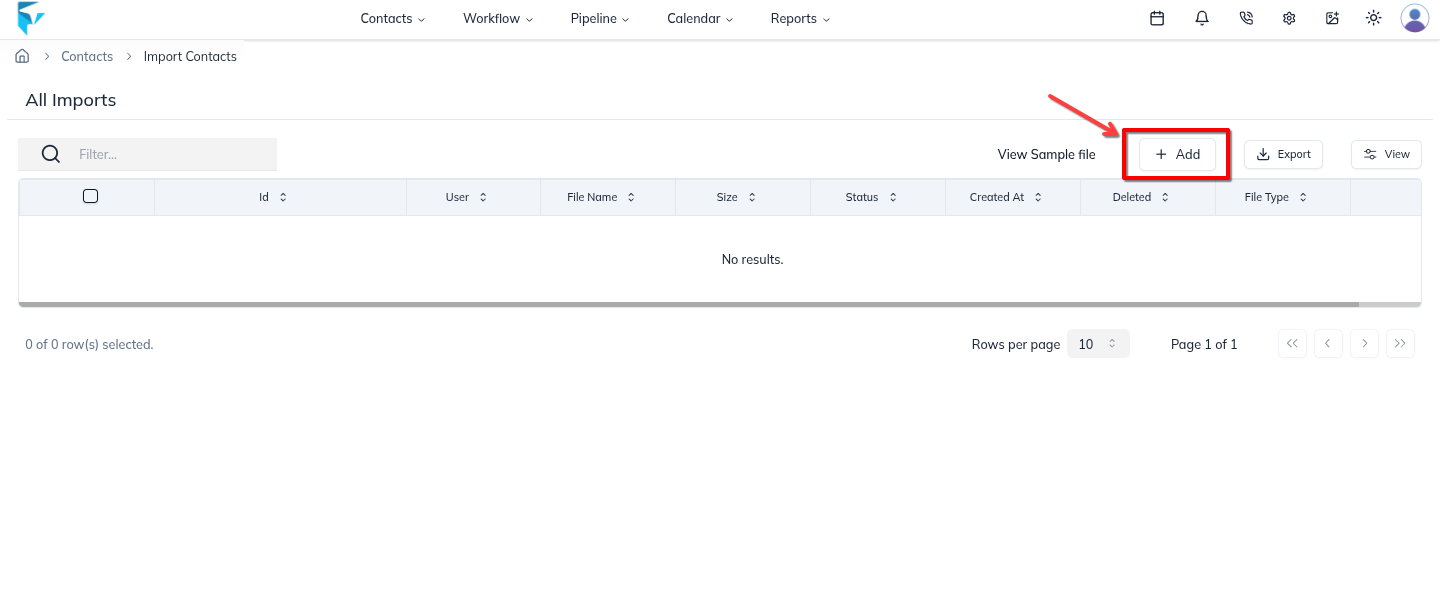Expand the Contacts menu
This screenshot has width=1440, height=610.
[392, 18]
